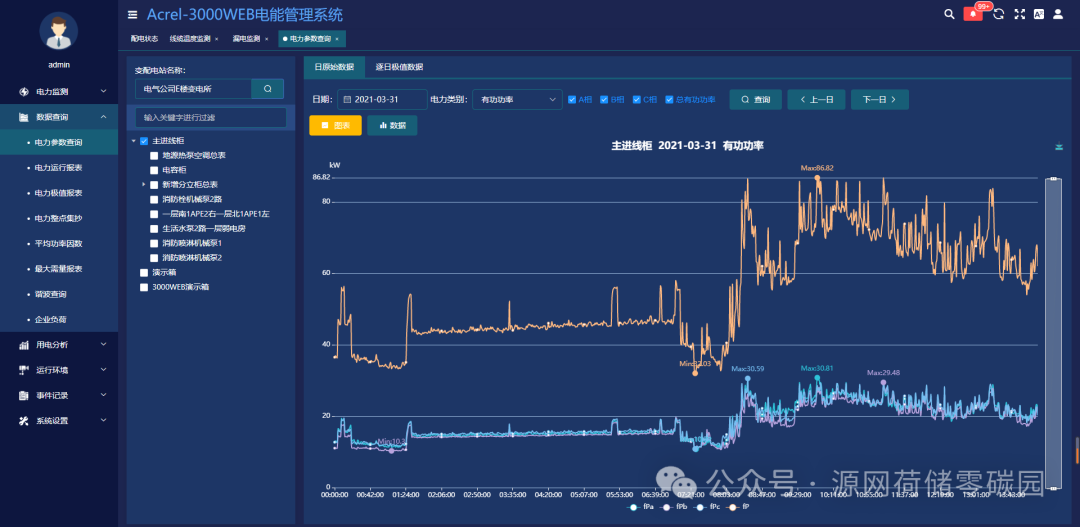Close the 线缆温度监测 tab with its x

(216, 39)
